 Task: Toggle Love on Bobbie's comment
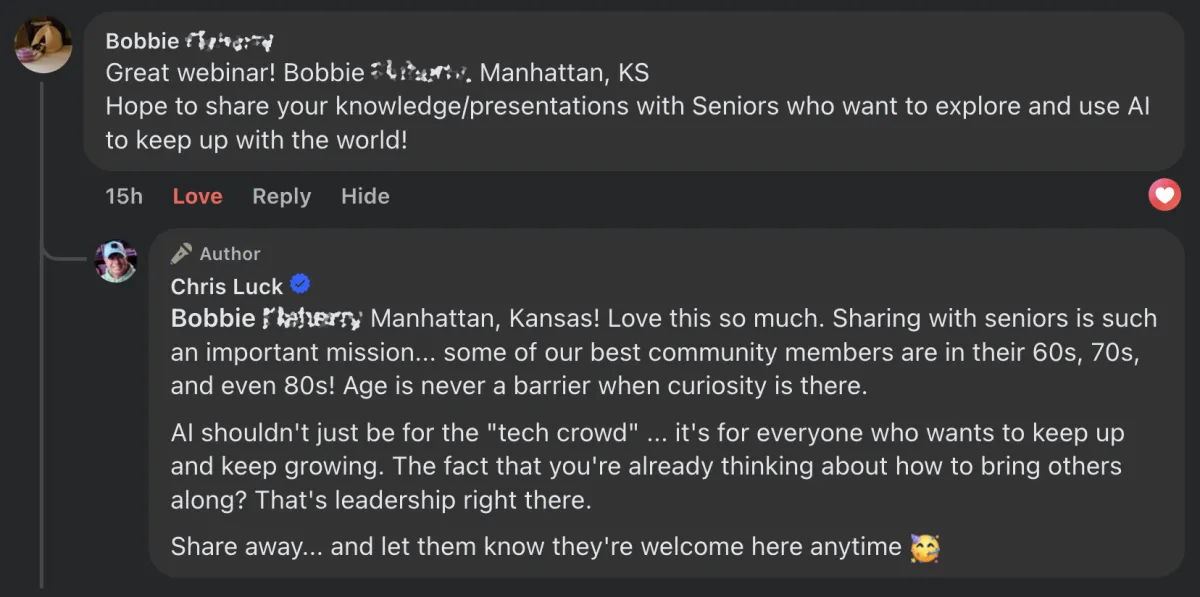click(197, 196)
